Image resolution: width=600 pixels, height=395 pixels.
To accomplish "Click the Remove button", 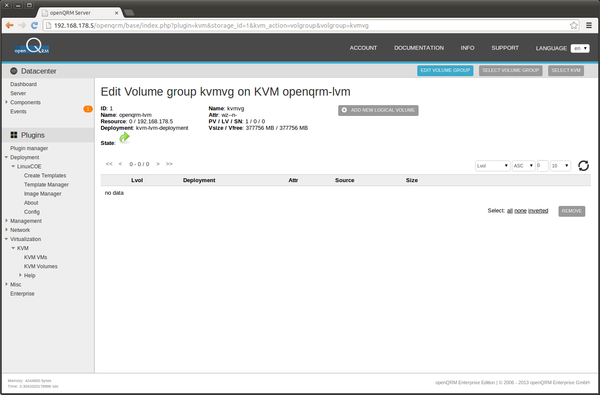I will [x=571, y=211].
